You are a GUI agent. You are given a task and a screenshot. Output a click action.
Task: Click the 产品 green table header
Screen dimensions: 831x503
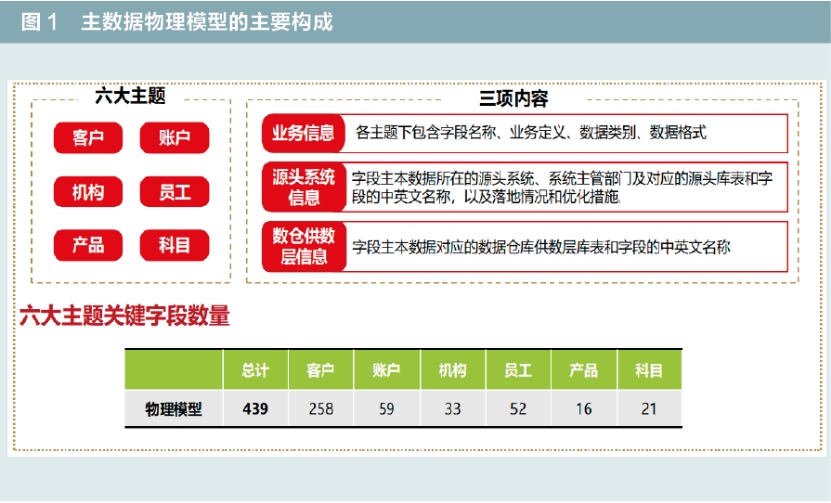584,370
